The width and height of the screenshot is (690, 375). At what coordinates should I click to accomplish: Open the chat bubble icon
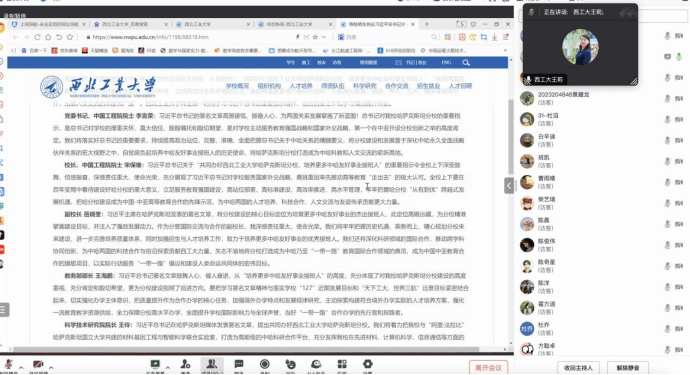pyautogui.click(x=239, y=364)
